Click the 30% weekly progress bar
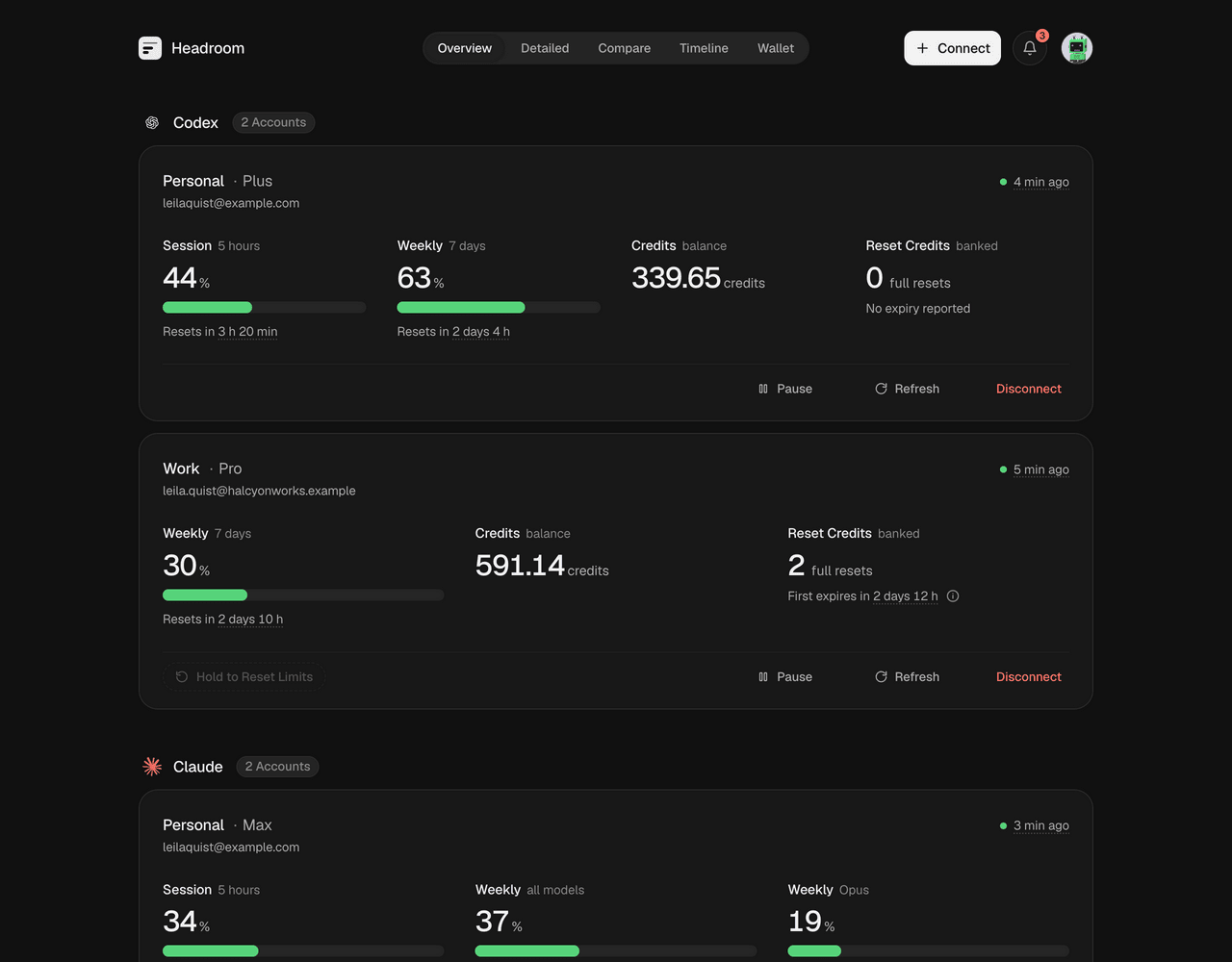Image resolution: width=1232 pixels, height=962 pixels. click(303, 595)
